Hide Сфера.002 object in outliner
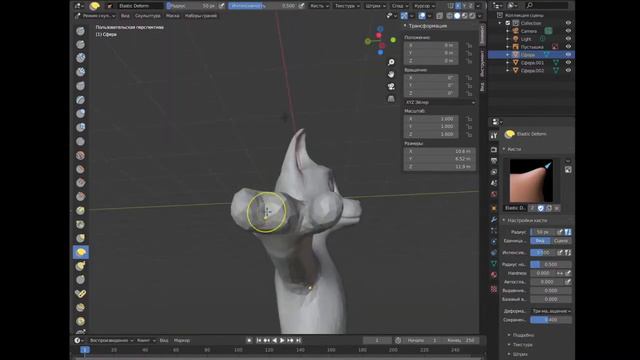The height and width of the screenshot is (360, 640). tap(568, 70)
